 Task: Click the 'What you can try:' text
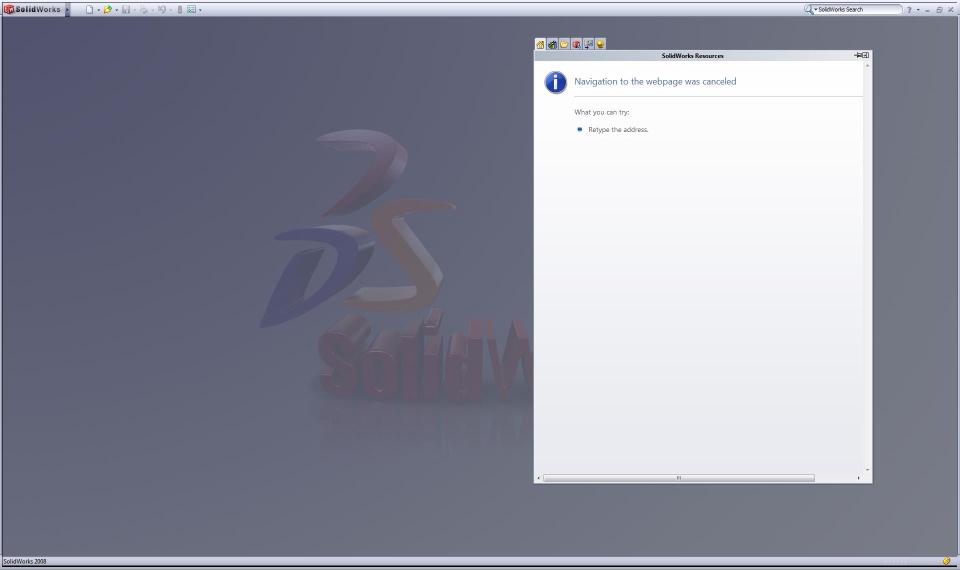[x=602, y=112]
